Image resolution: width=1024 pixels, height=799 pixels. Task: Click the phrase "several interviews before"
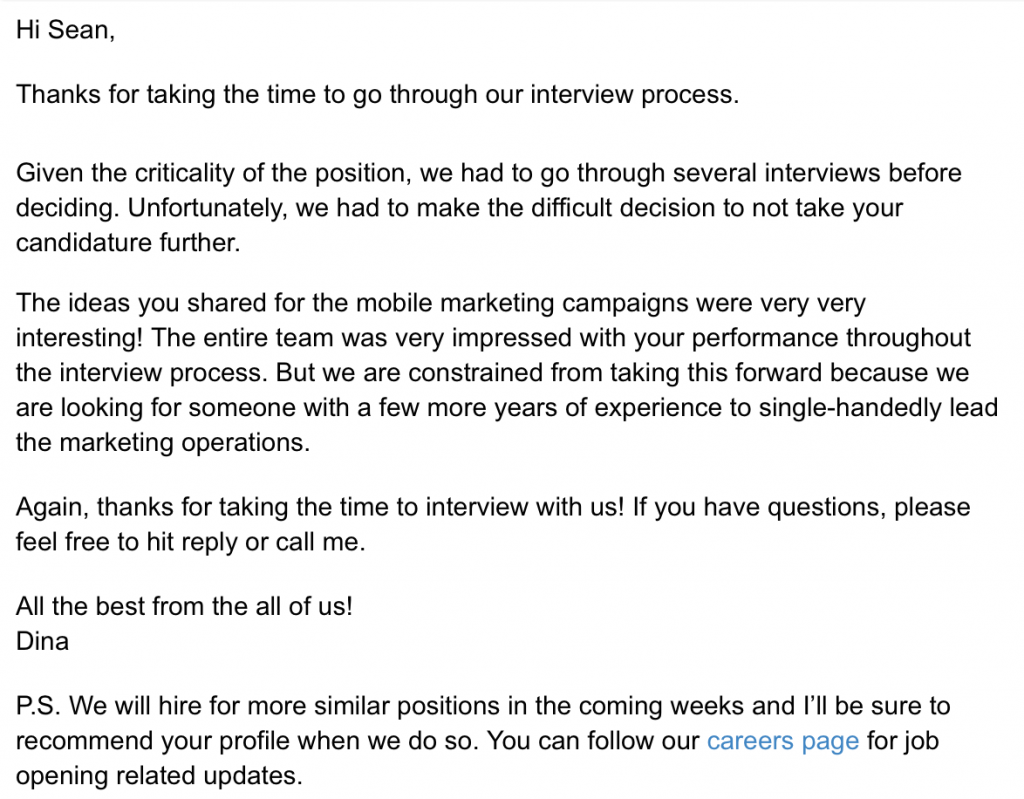pos(817,173)
